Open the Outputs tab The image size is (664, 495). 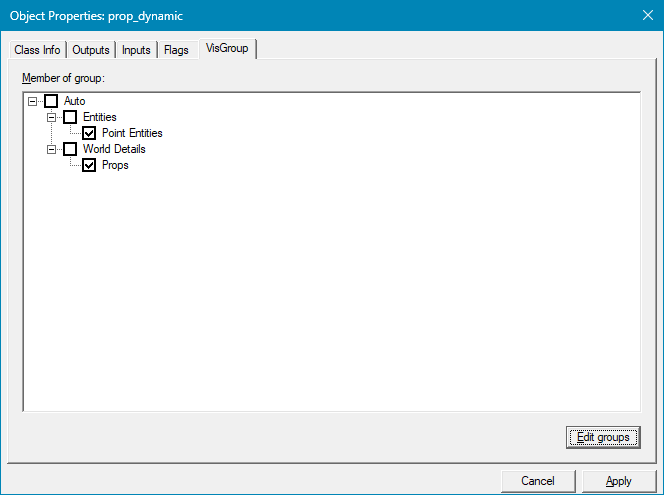pos(91,50)
